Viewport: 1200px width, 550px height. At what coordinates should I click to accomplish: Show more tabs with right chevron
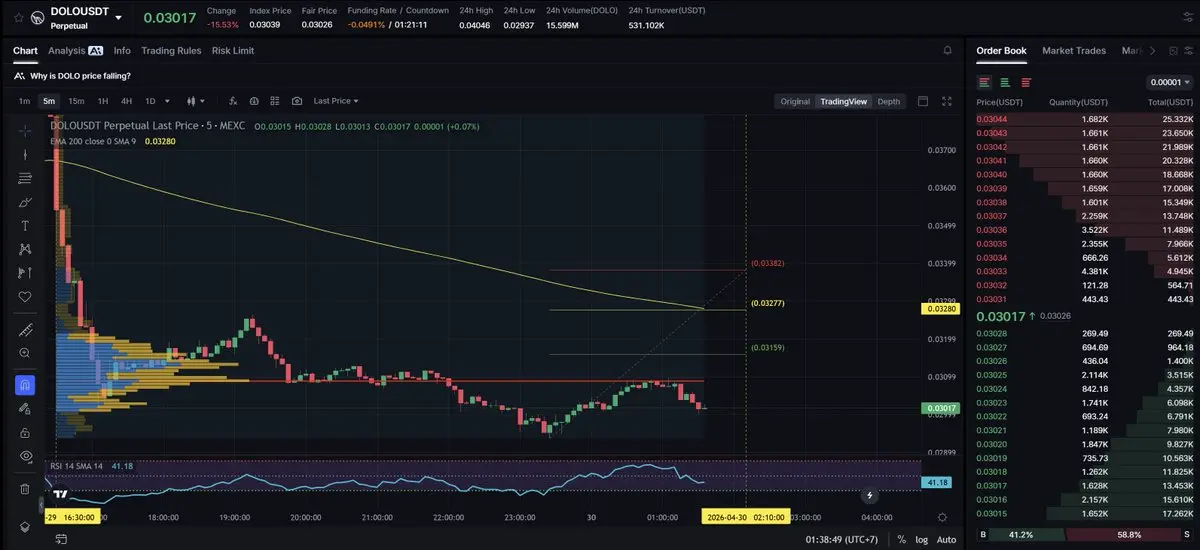point(1152,50)
